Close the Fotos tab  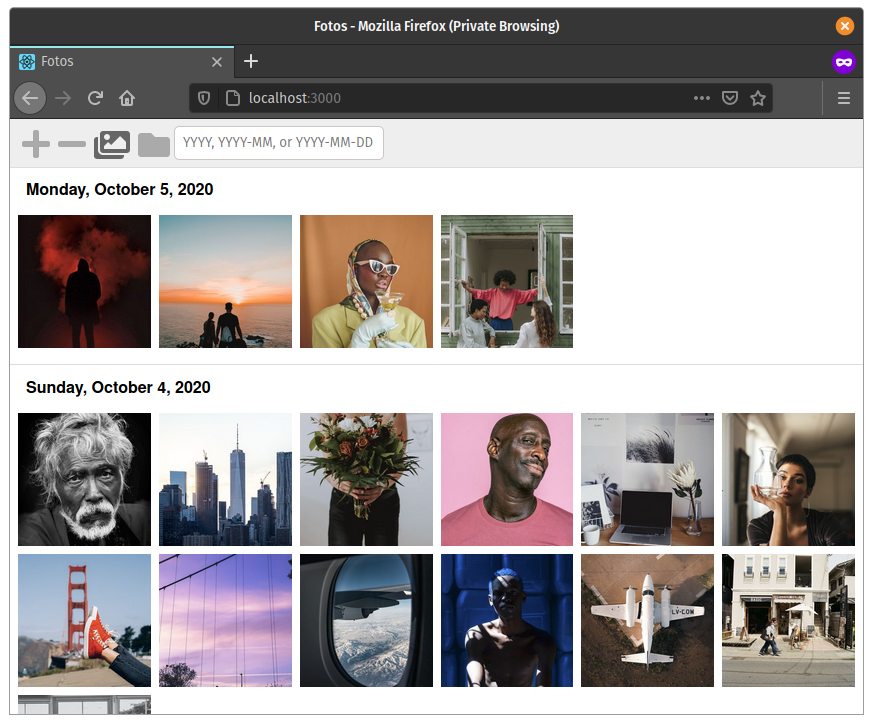point(217,62)
